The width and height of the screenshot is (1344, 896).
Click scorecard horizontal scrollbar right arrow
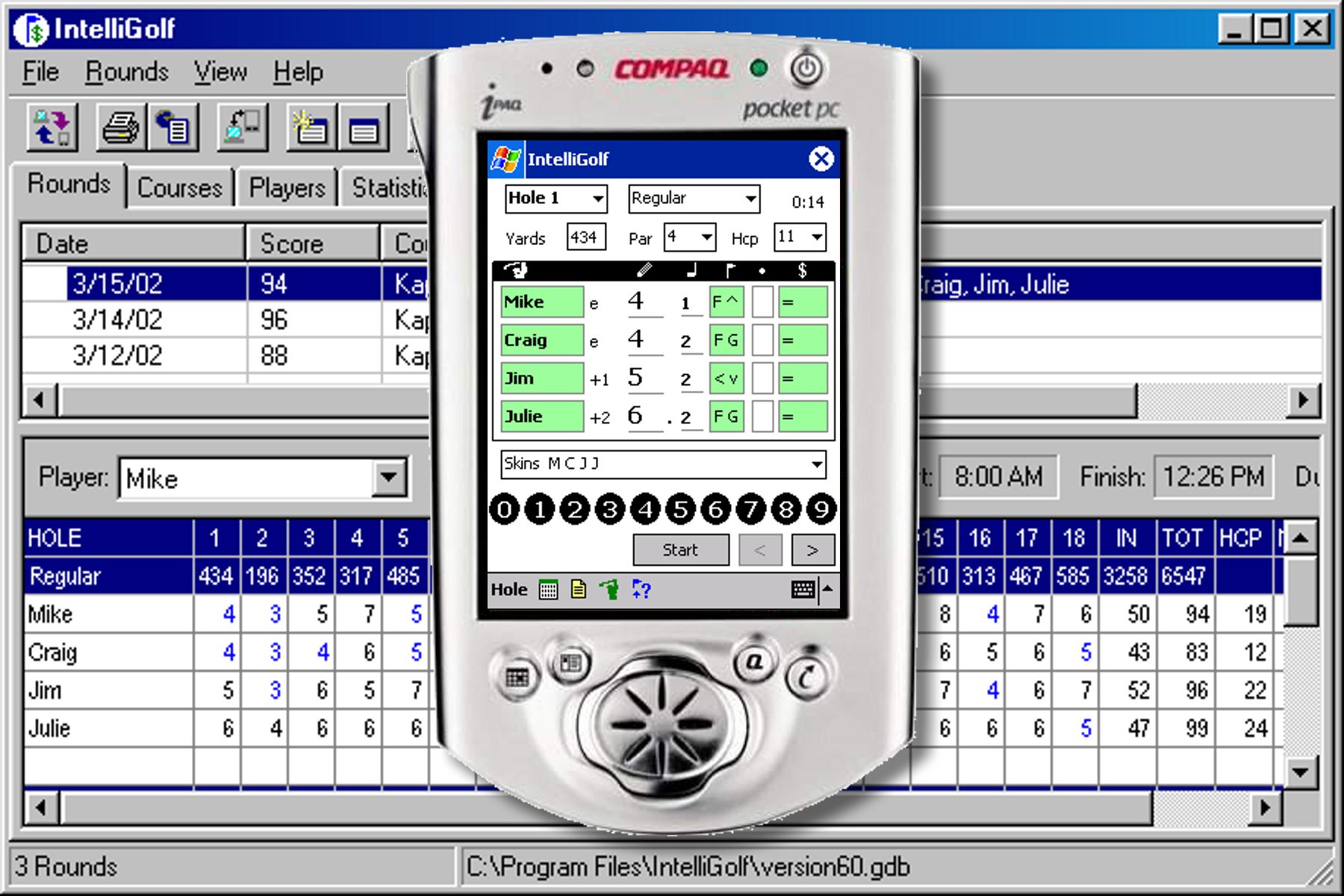pyautogui.click(x=1264, y=808)
